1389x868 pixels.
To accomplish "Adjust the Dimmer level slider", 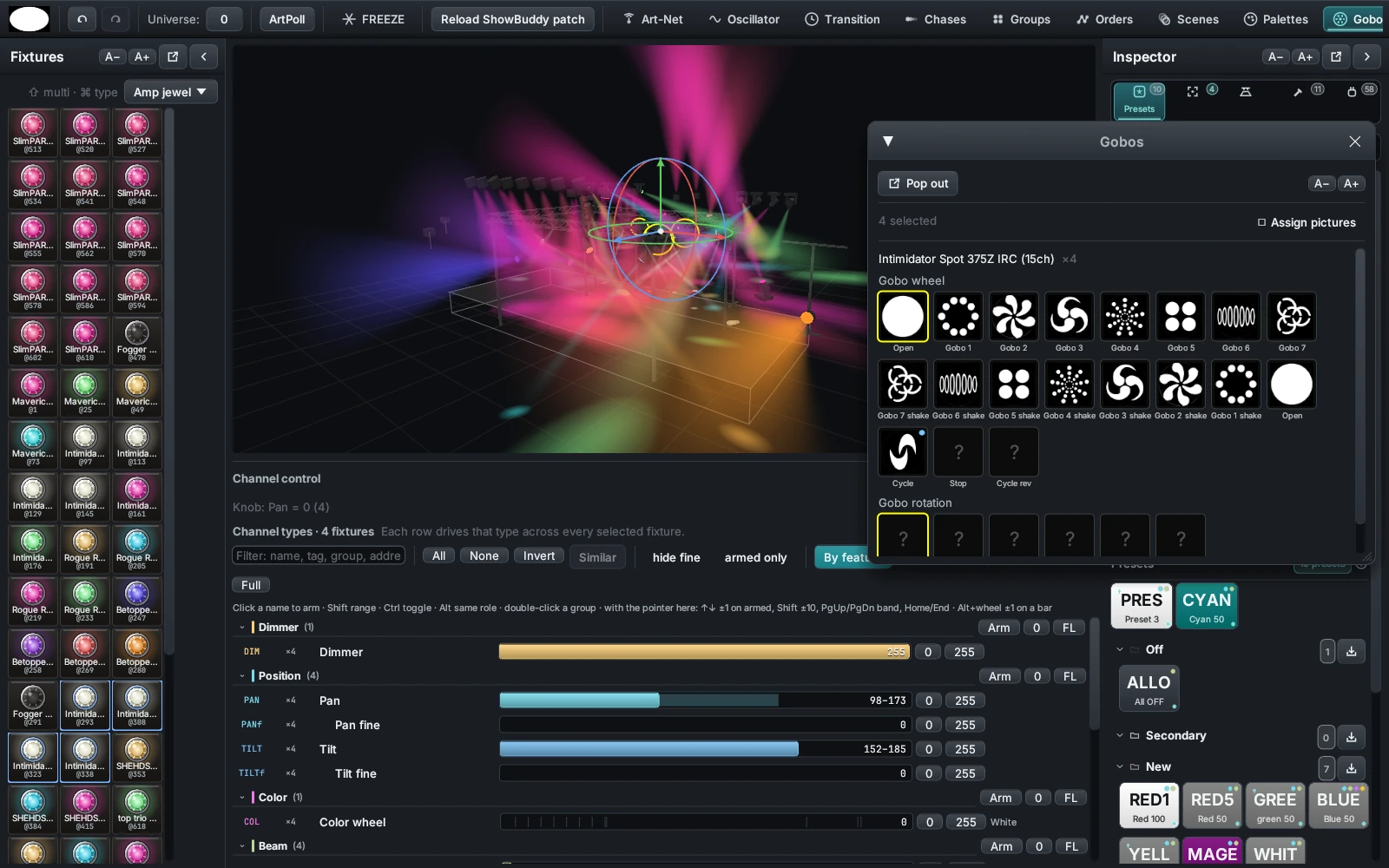I will point(704,652).
